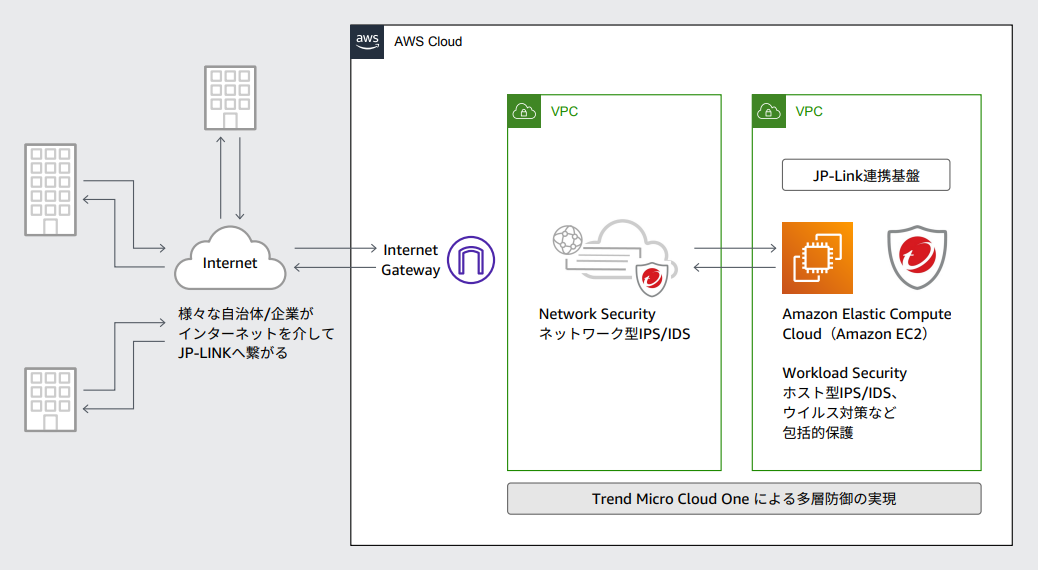Image resolution: width=1038 pixels, height=570 pixels.
Task: Click the upper-left office building icon
Action: [49, 188]
